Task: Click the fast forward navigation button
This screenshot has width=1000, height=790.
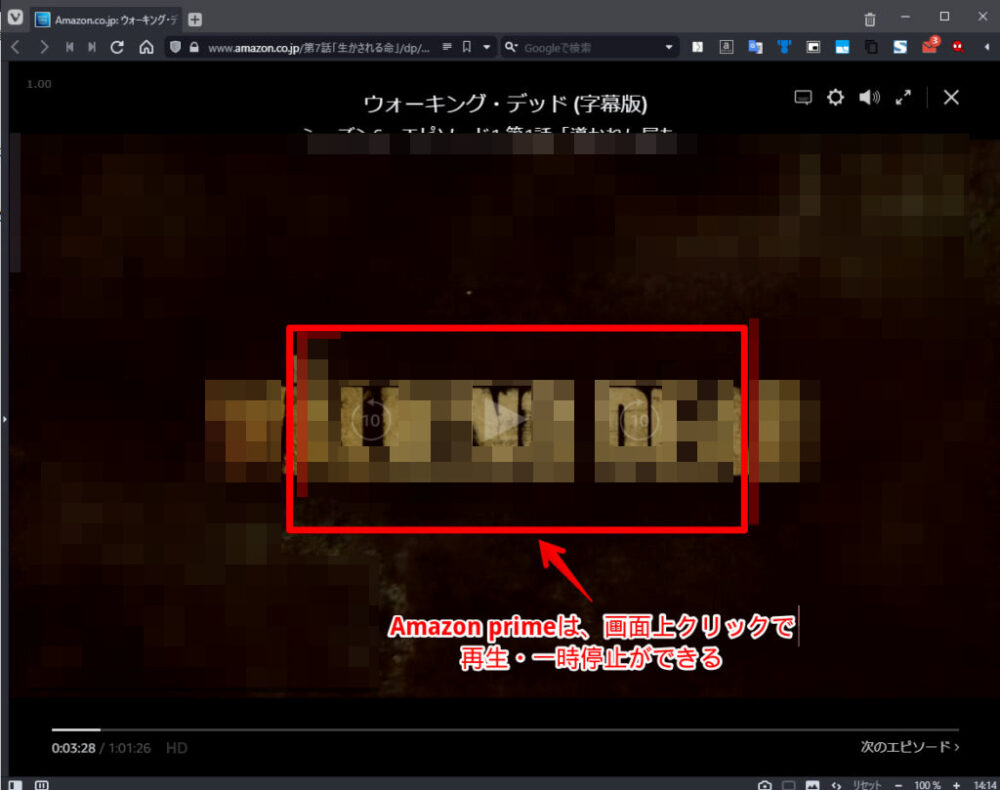Action: 92,47
